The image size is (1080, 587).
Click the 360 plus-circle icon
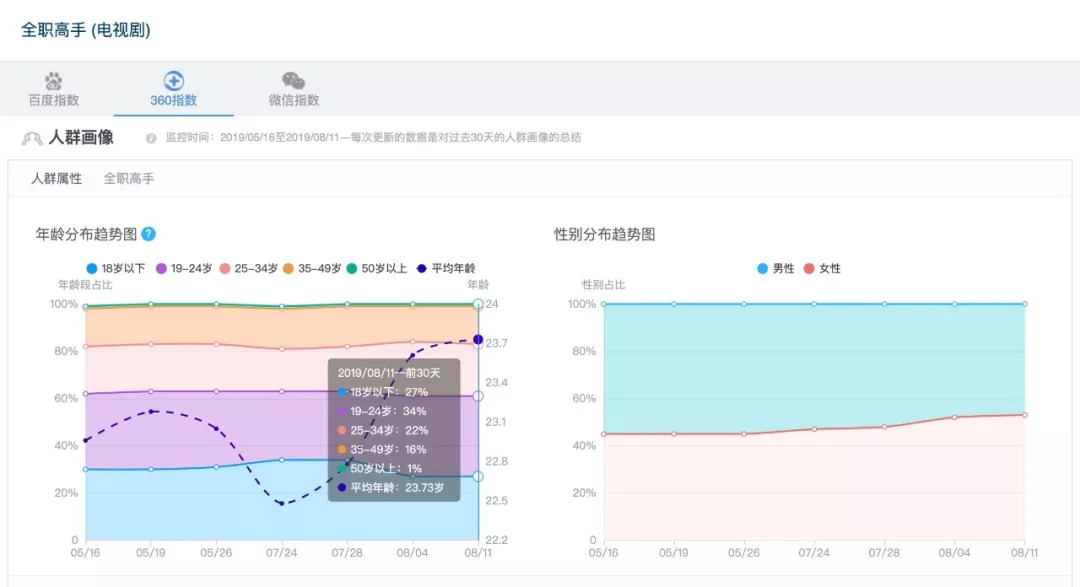point(173,81)
